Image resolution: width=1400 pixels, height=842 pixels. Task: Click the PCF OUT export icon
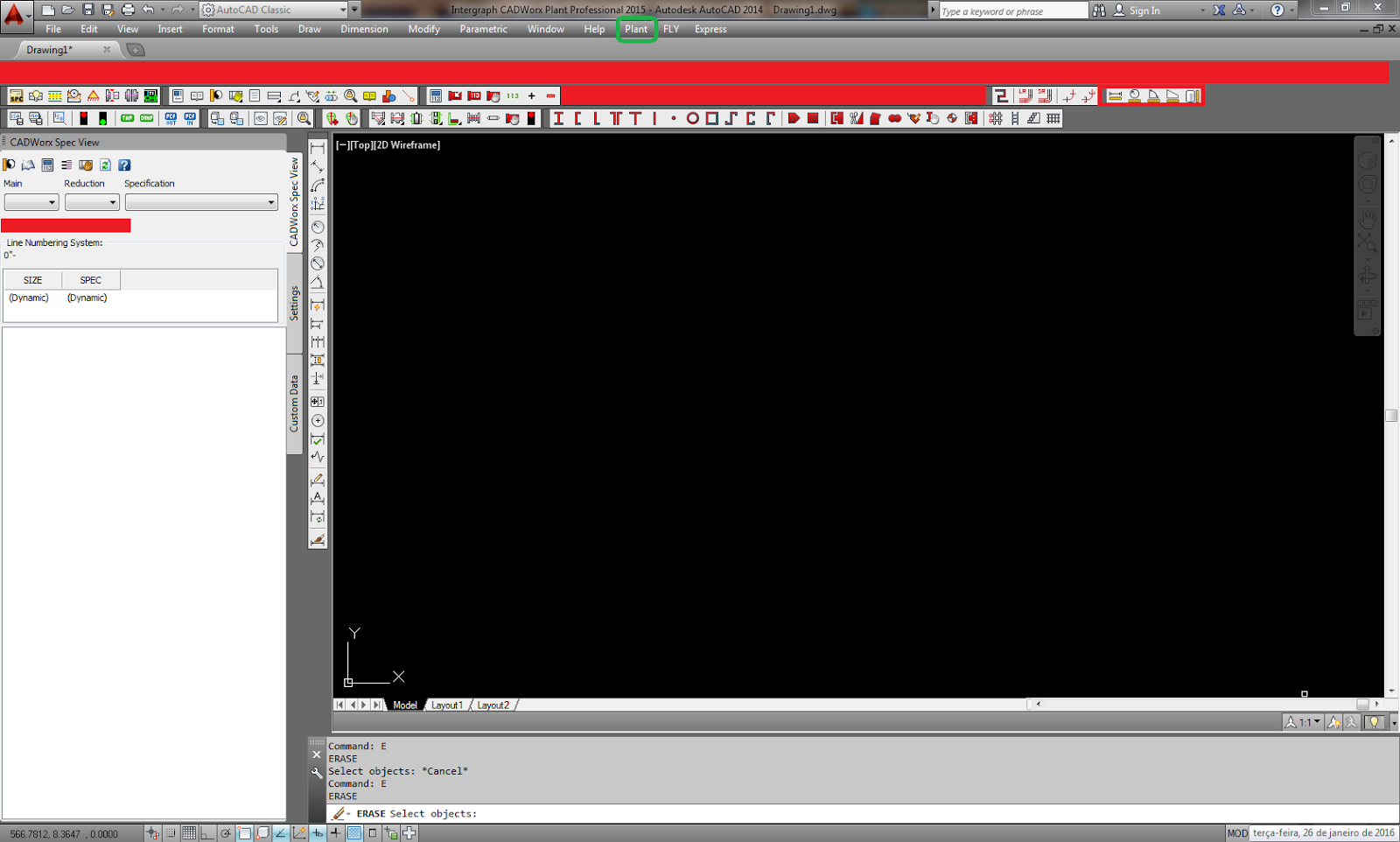[171, 118]
